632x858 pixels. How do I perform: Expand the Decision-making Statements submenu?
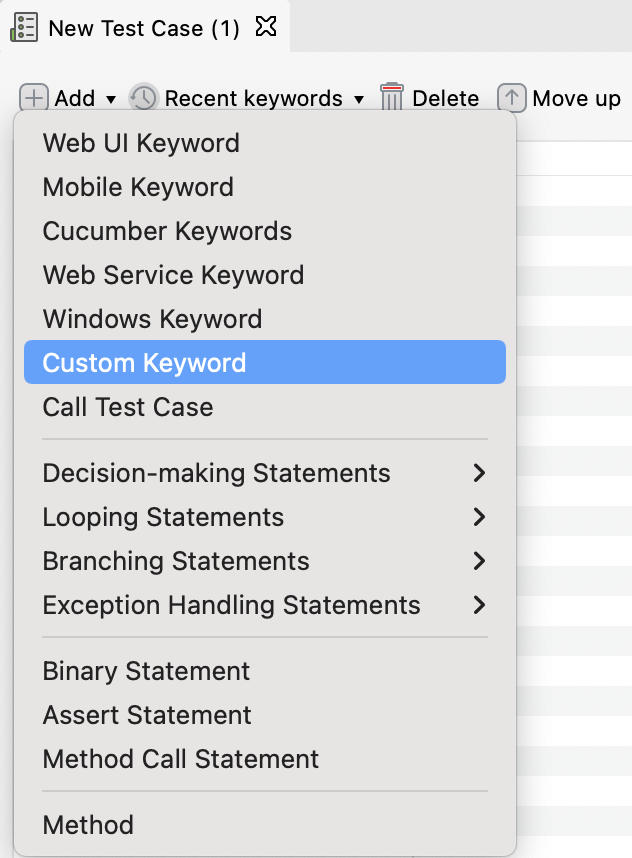216,473
